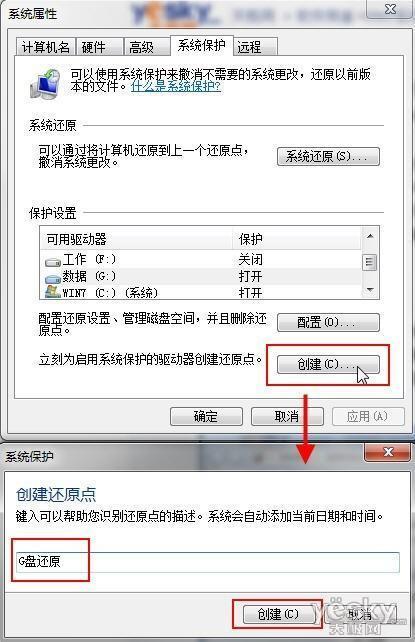415x642 pixels.
Task: Open the 什么是系统保护? help link
Action: [x=176, y=86]
